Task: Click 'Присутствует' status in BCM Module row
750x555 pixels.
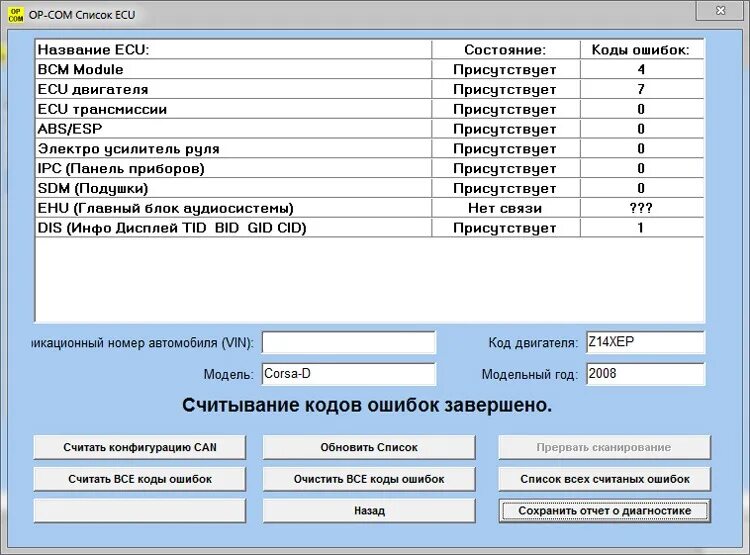Action: click(x=505, y=70)
